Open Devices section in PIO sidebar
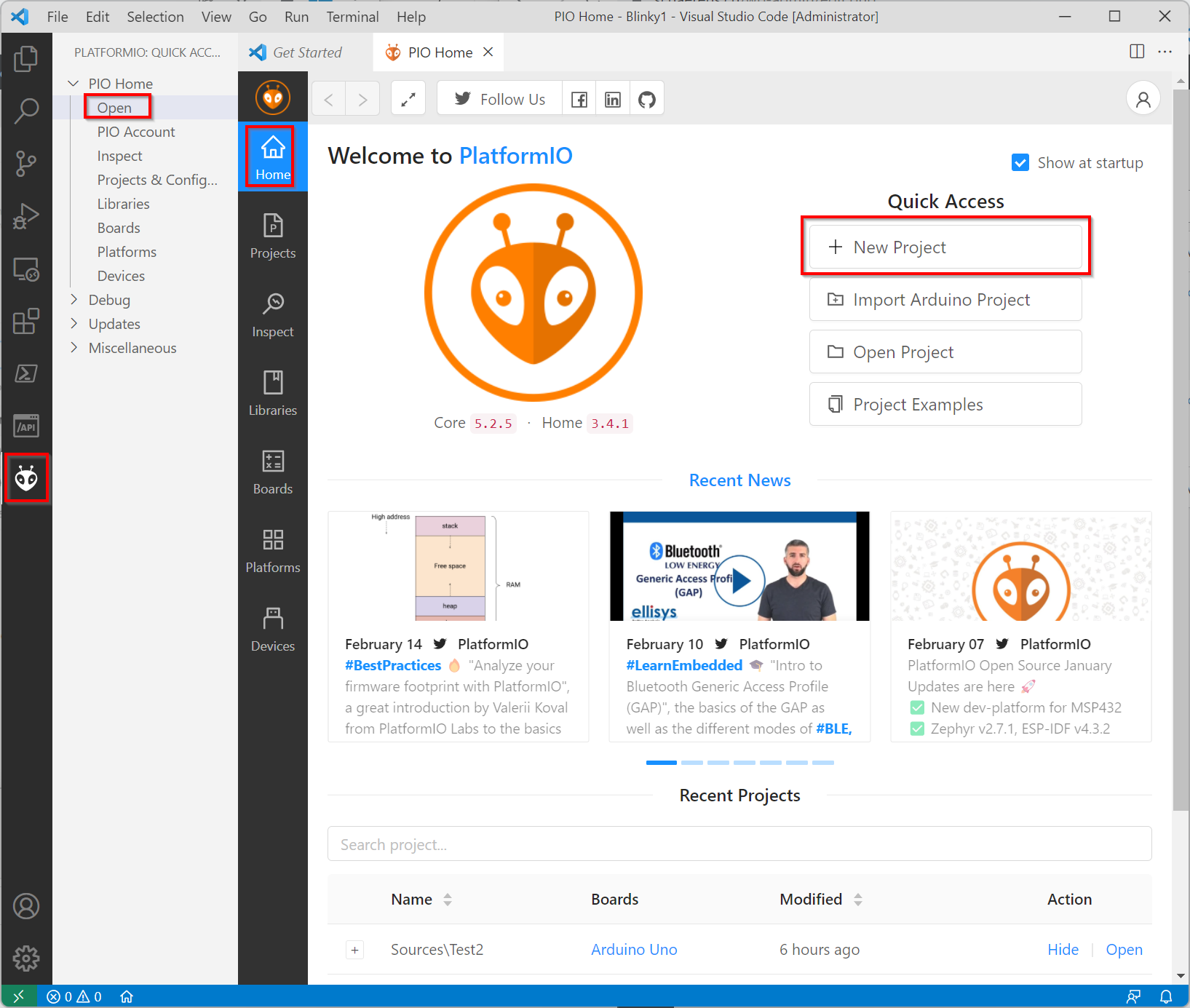This screenshot has height=1008, width=1190. click(273, 629)
